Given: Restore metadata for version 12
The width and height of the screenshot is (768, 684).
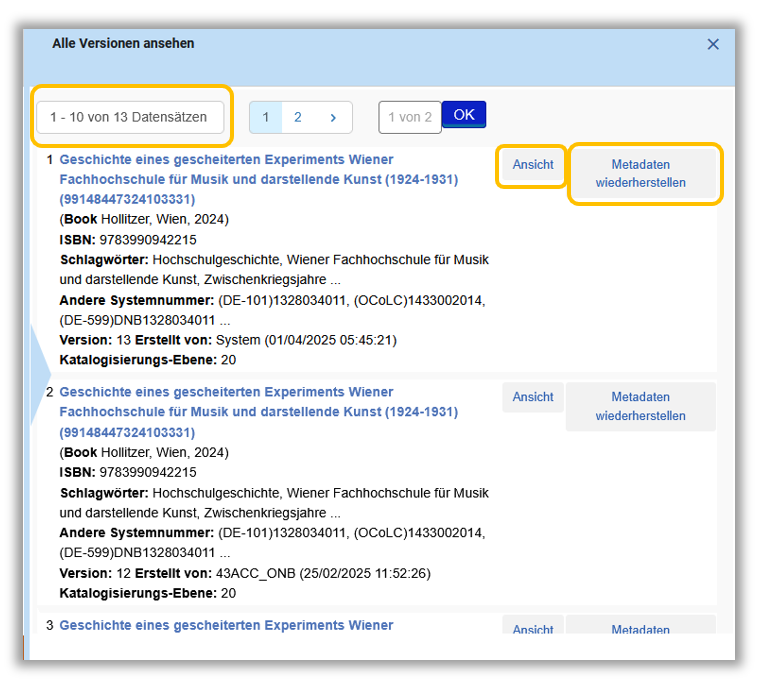Looking at the screenshot, I should pyautogui.click(x=641, y=406).
